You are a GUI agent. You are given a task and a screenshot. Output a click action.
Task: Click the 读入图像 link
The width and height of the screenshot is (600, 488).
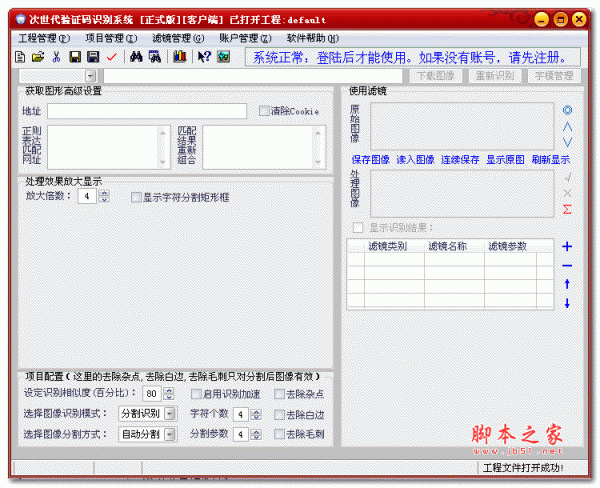pos(415,160)
